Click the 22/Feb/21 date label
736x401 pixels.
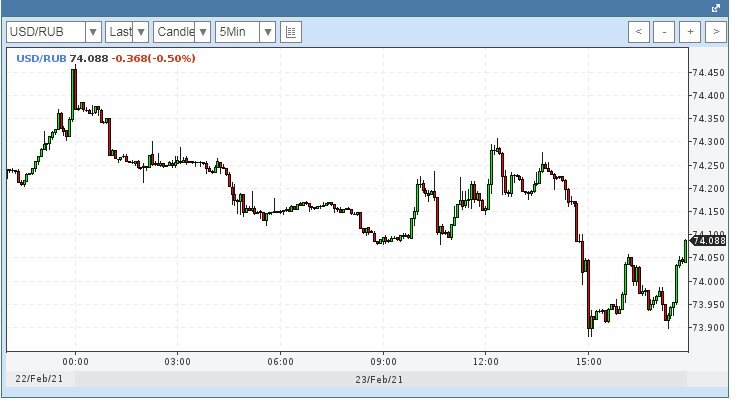coord(39,378)
